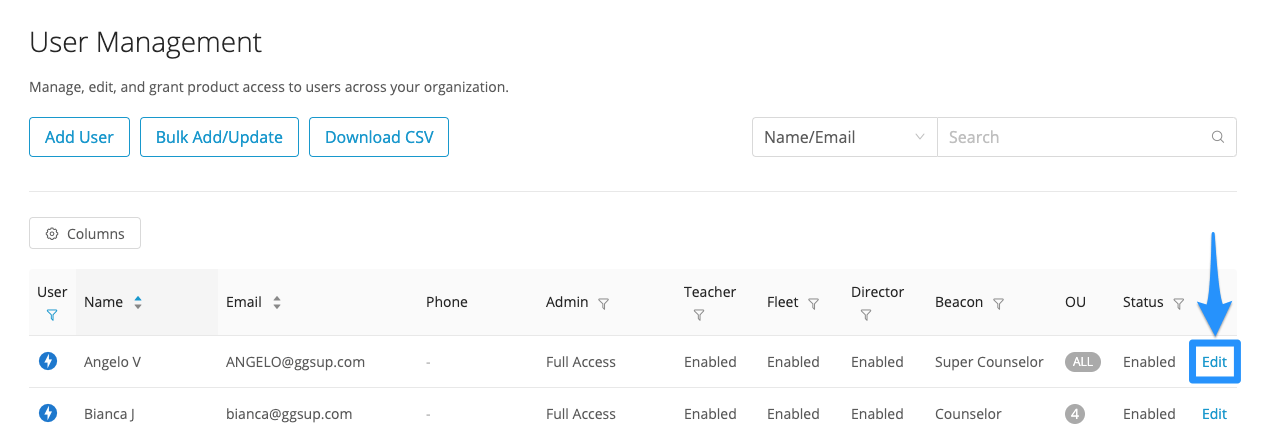The image size is (1266, 439).
Task: Open the Teacher column filter icon
Action: pyautogui.click(x=699, y=314)
